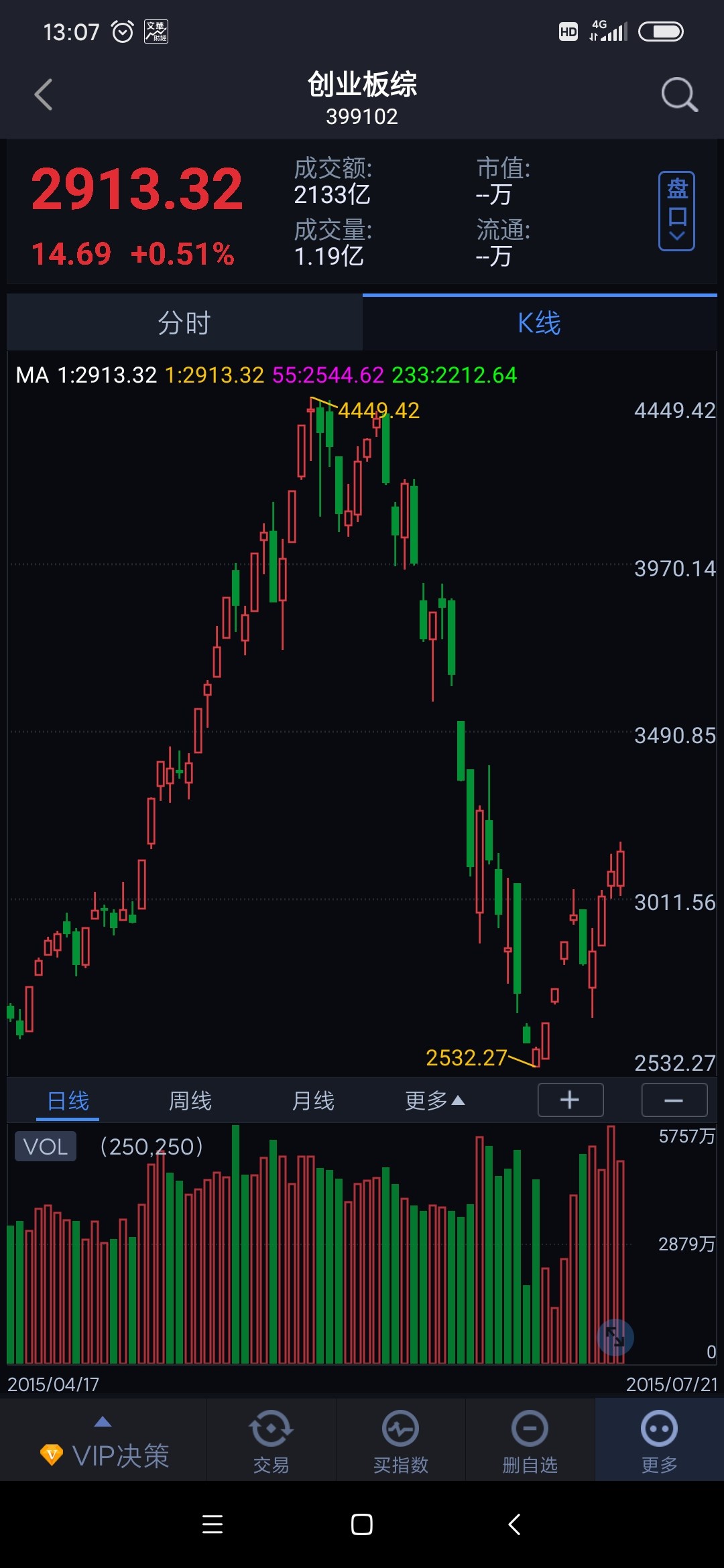This screenshot has height=1568, width=724.
Task: Tap the alarm clock status icon
Action: point(122,31)
